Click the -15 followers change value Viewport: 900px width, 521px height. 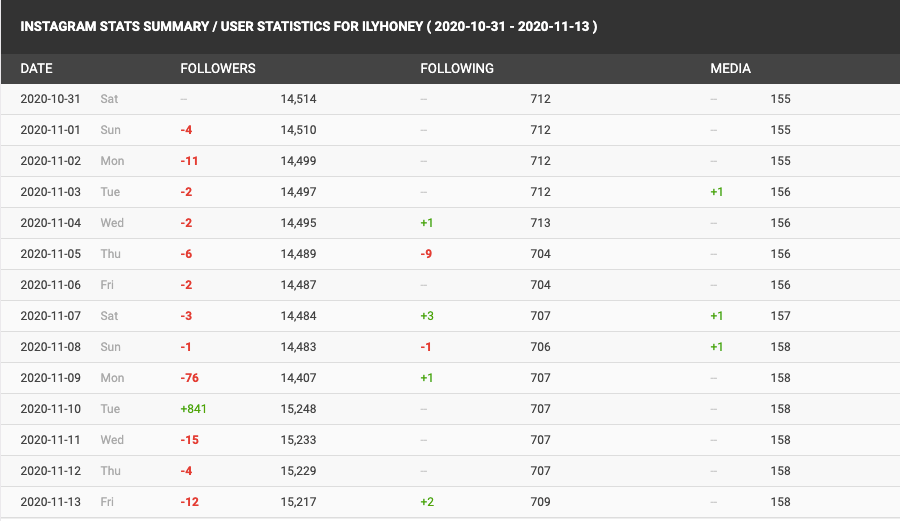190,440
